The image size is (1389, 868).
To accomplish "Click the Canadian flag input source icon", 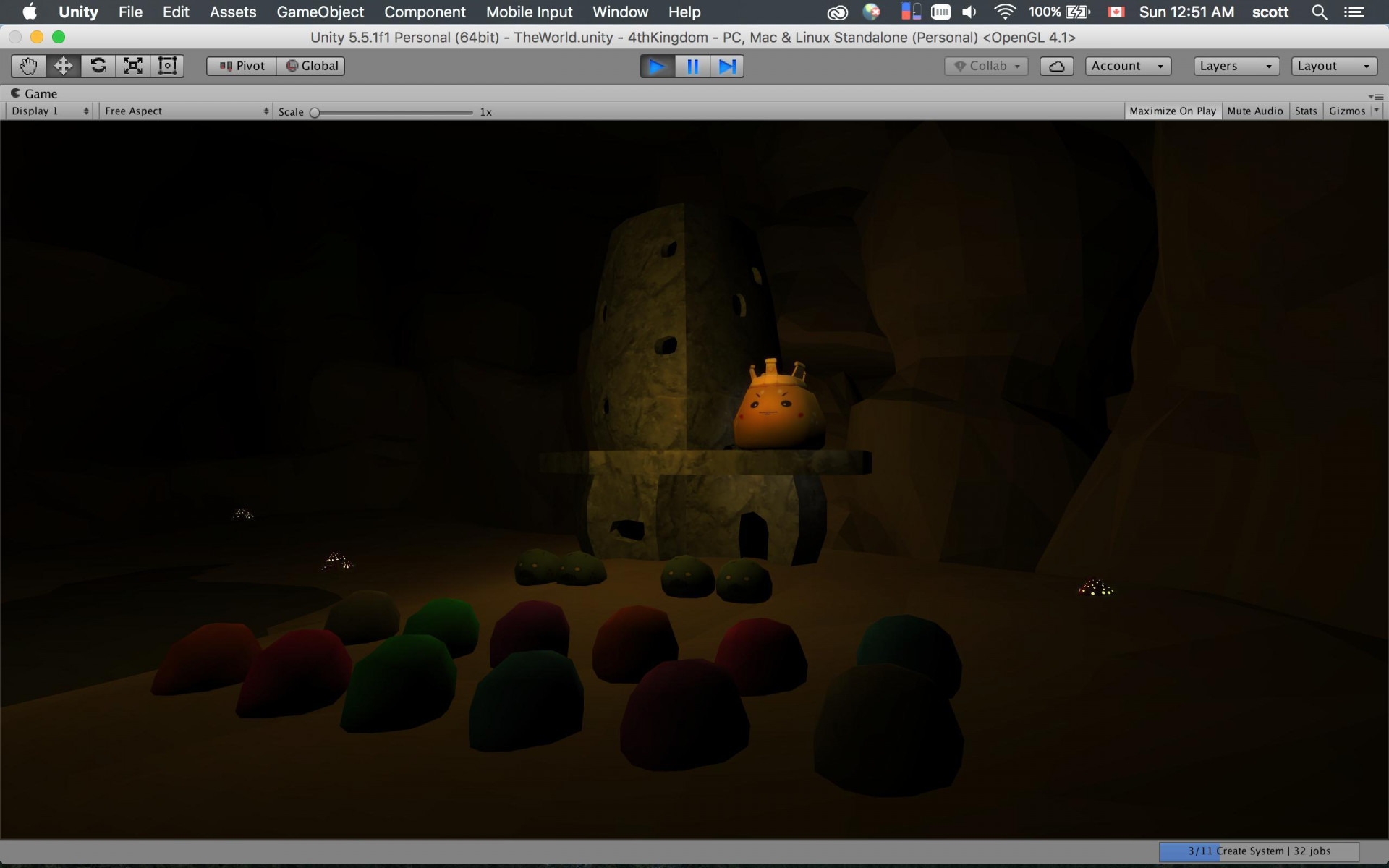I will 1116,12.
